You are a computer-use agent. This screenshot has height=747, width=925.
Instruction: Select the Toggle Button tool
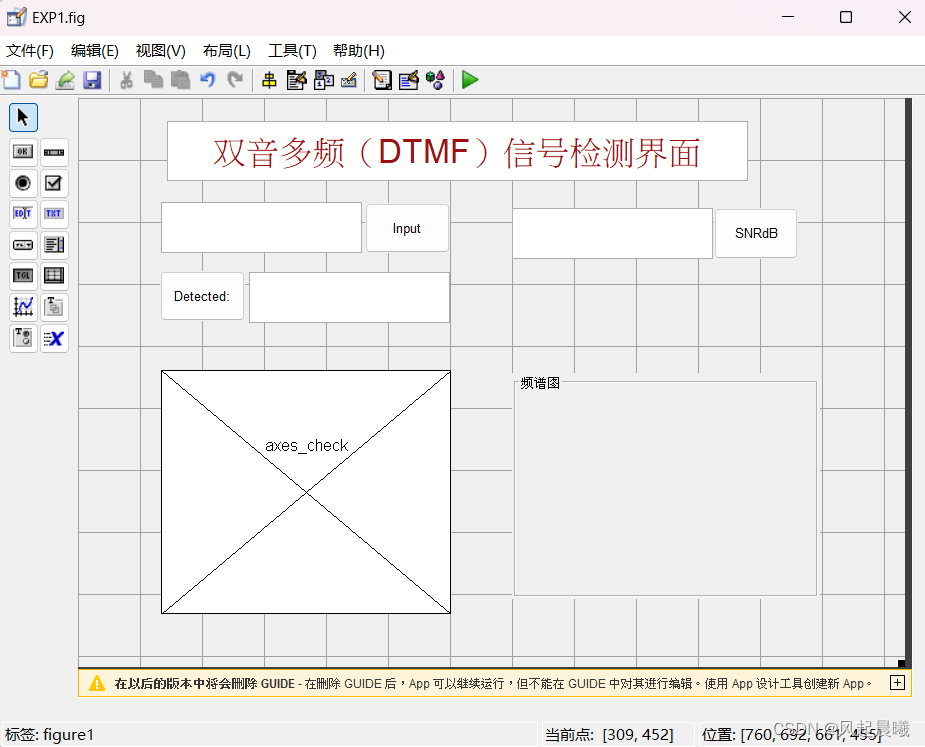tap(22, 275)
